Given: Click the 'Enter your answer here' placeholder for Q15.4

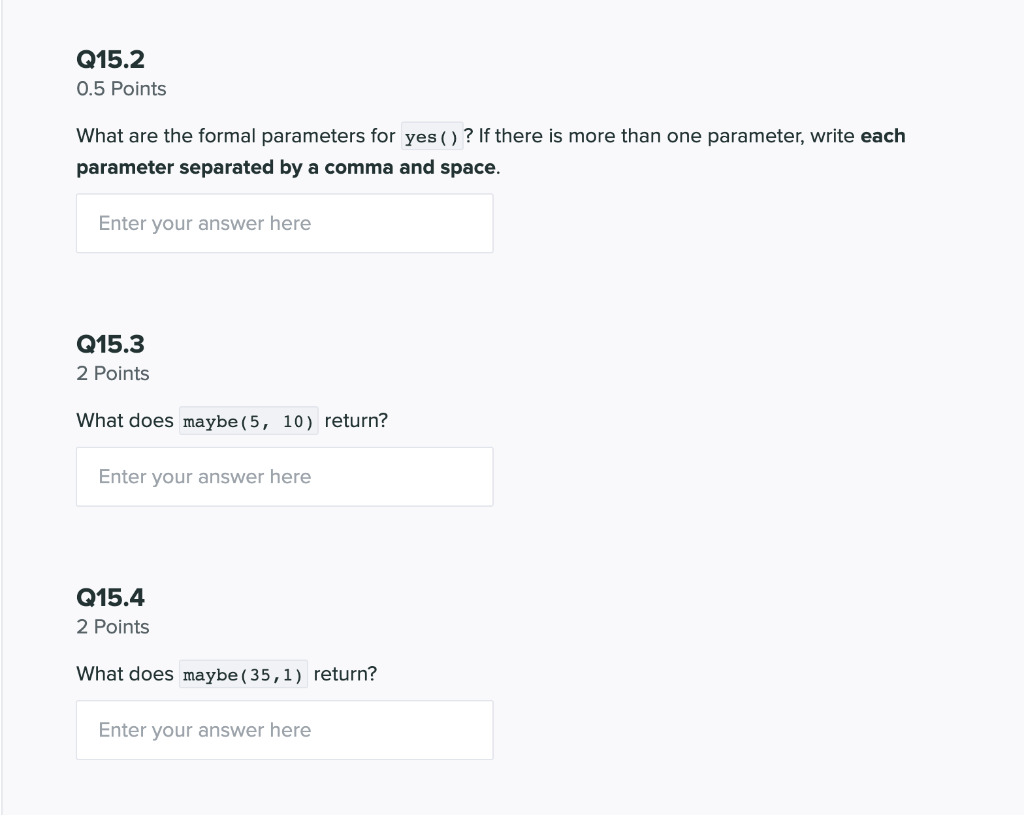Looking at the screenshot, I should pyautogui.click(x=204, y=730).
